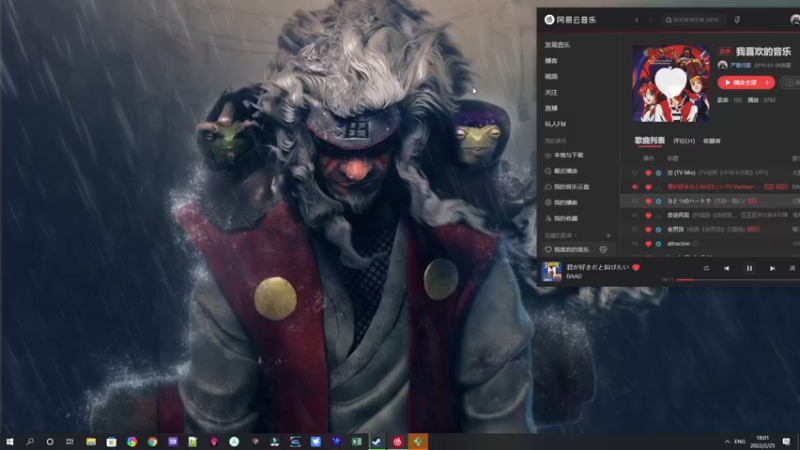Image resolution: width=800 pixels, height=450 pixels.
Task: Unlike the currently playing red-highlighted song row
Action: click(x=648, y=187)
